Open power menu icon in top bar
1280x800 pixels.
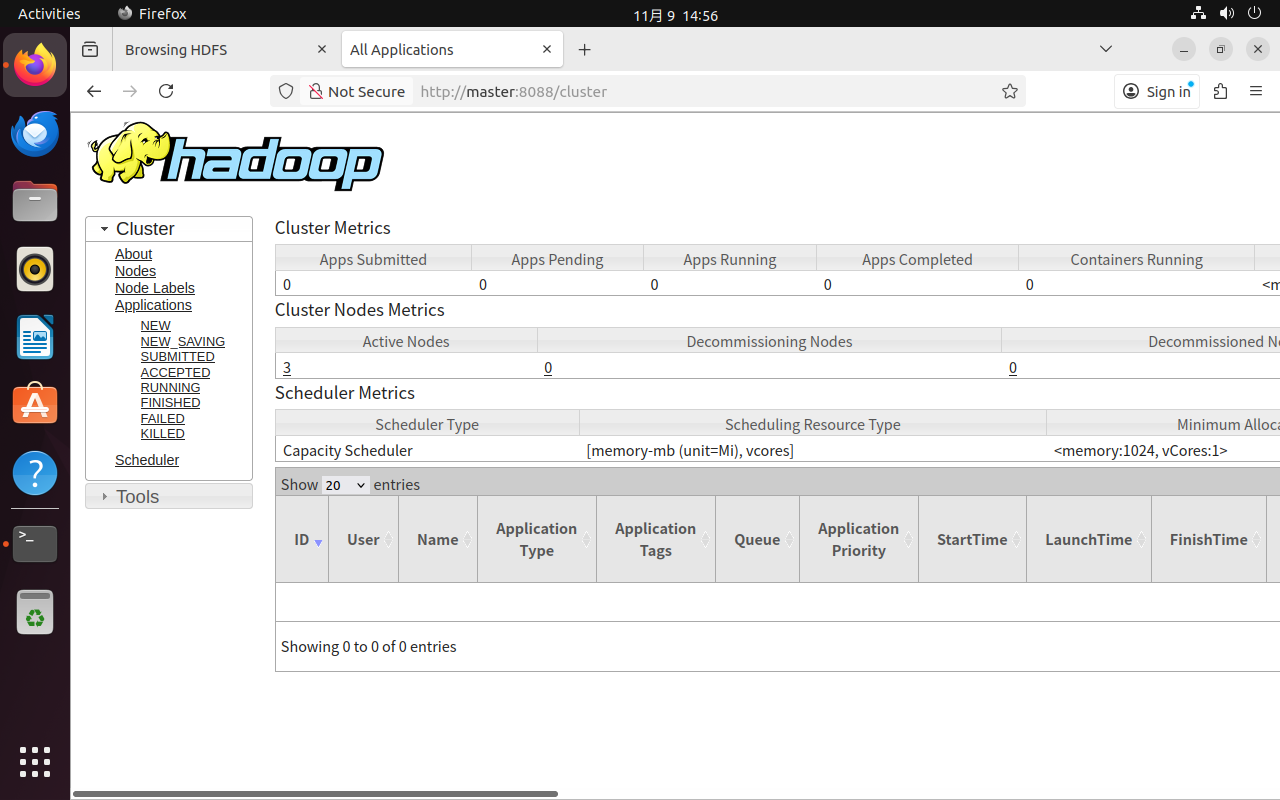[1254, 14]
